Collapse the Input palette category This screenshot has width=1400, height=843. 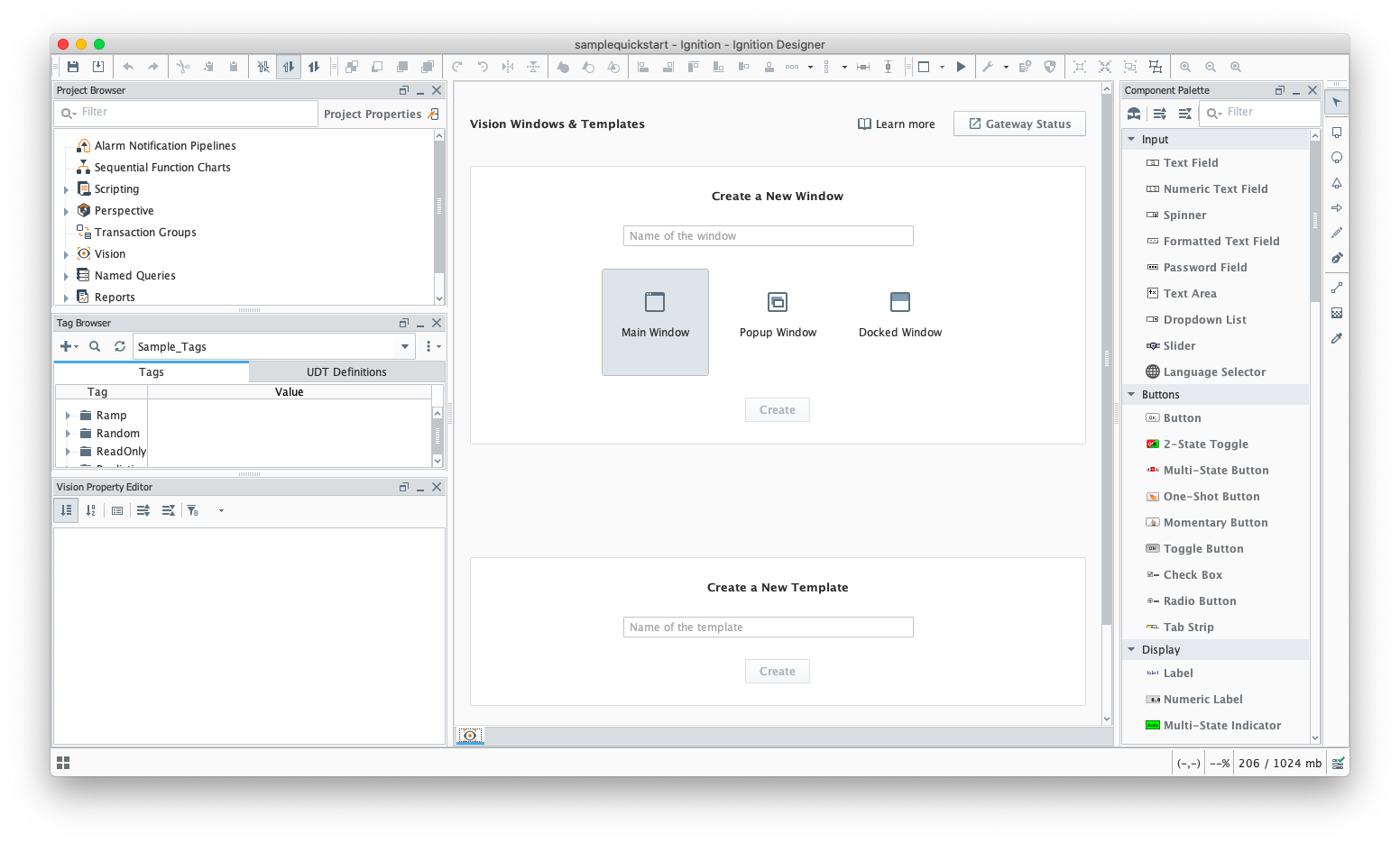1131,139
